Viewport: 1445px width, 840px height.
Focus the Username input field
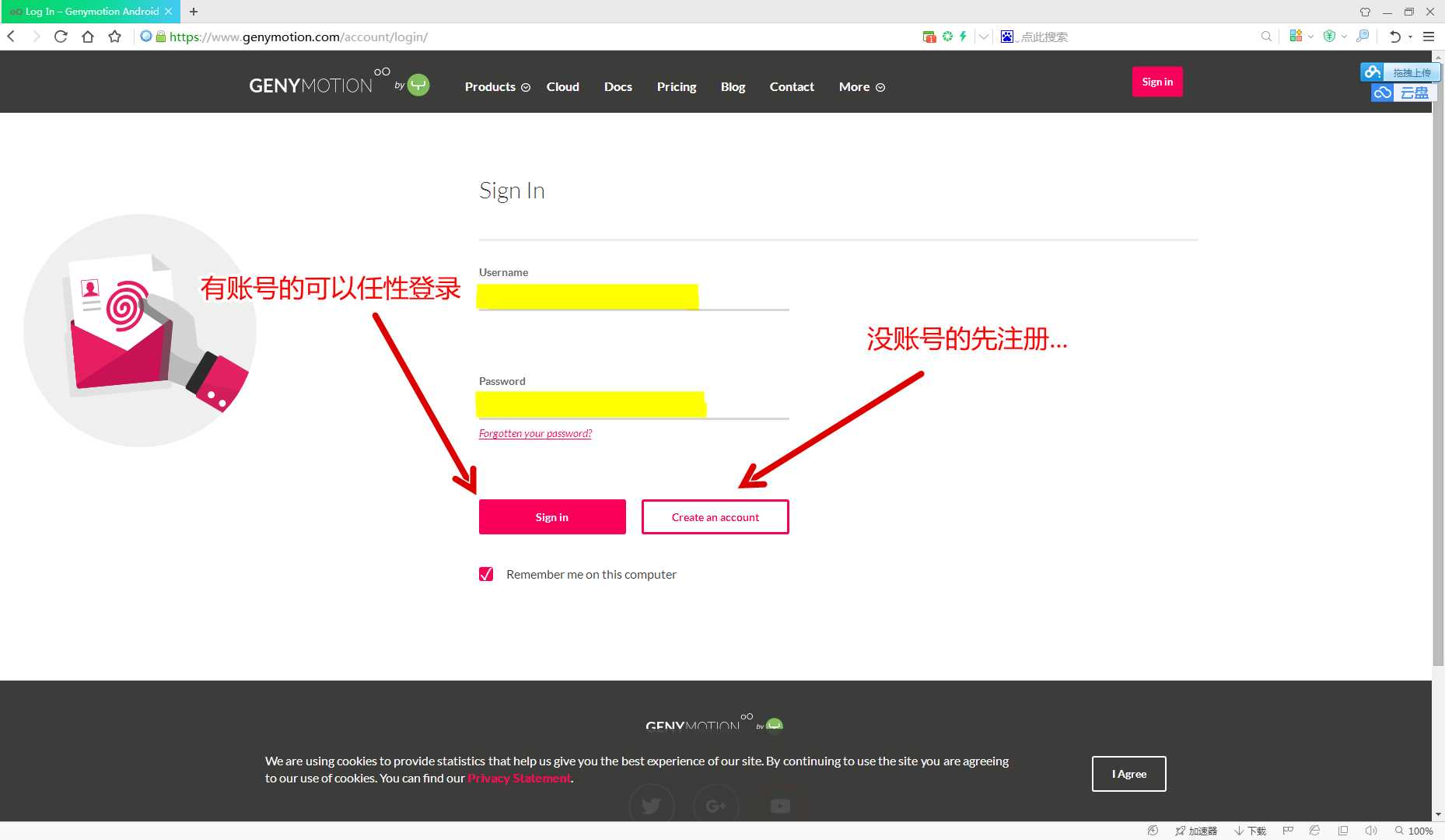click(x=634, y=296)
